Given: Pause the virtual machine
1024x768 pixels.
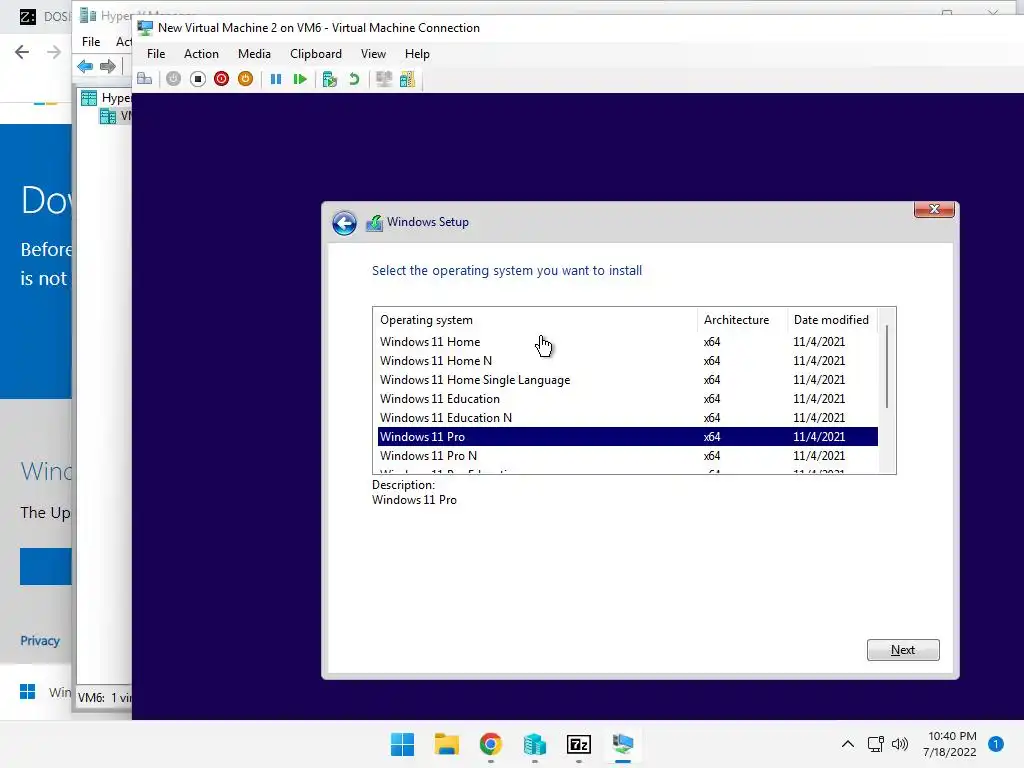Looking at the screenshot, I should (x=276, y=79).
